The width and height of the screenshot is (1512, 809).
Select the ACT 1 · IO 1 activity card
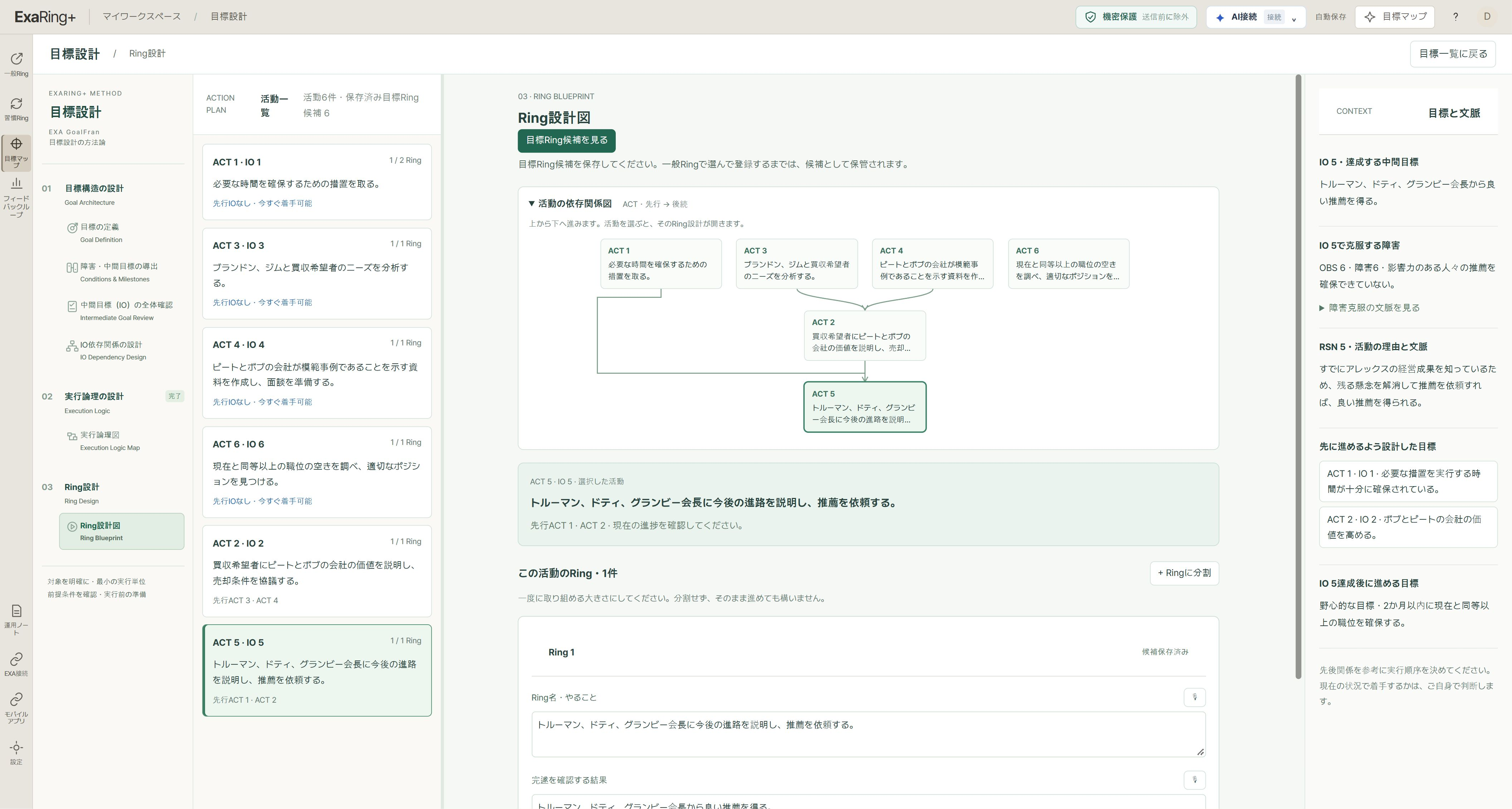(317, 182)
